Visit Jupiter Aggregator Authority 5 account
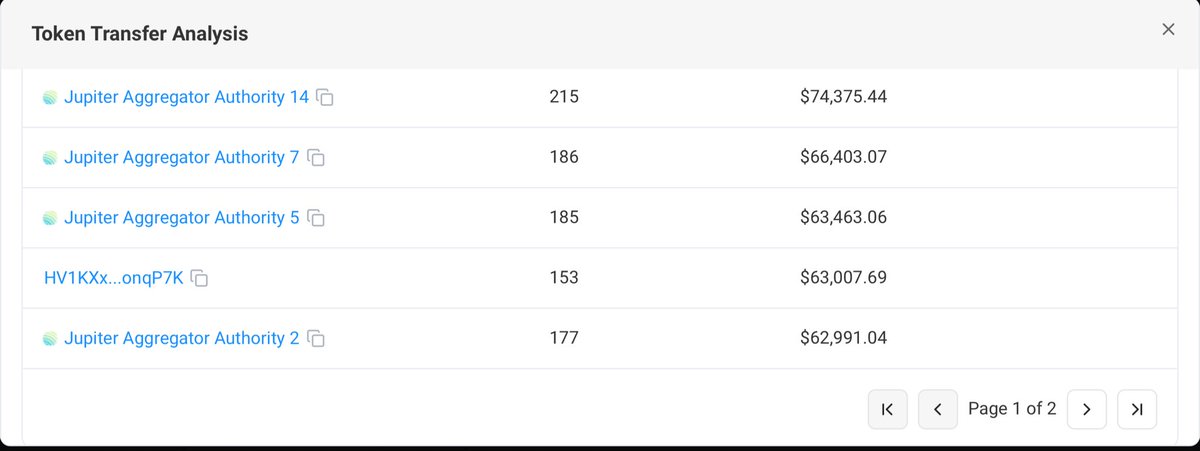This screenshot has height=451, width=1200. (181, 217)
